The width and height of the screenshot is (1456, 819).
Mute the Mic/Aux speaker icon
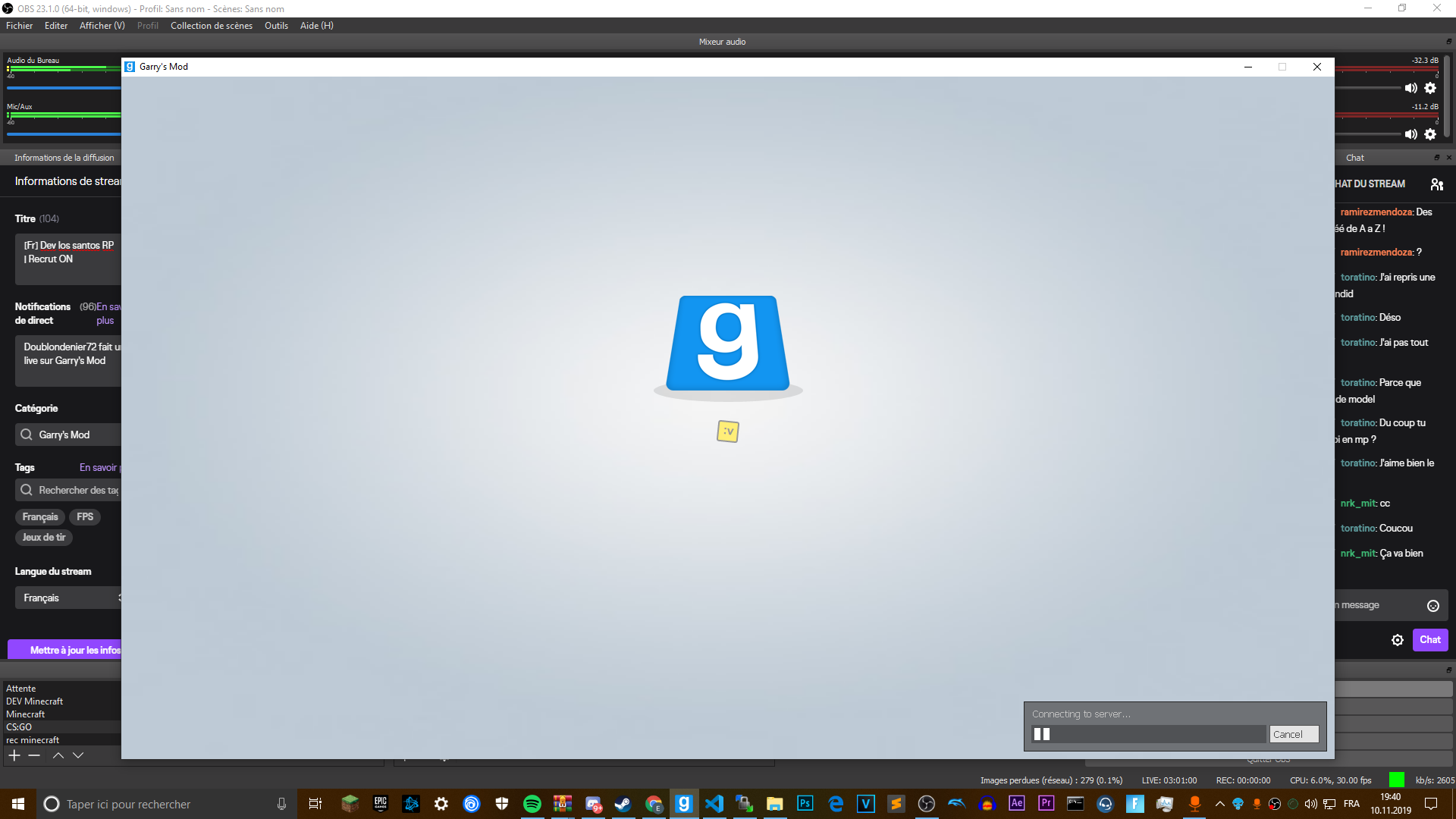pos(1410,134)
